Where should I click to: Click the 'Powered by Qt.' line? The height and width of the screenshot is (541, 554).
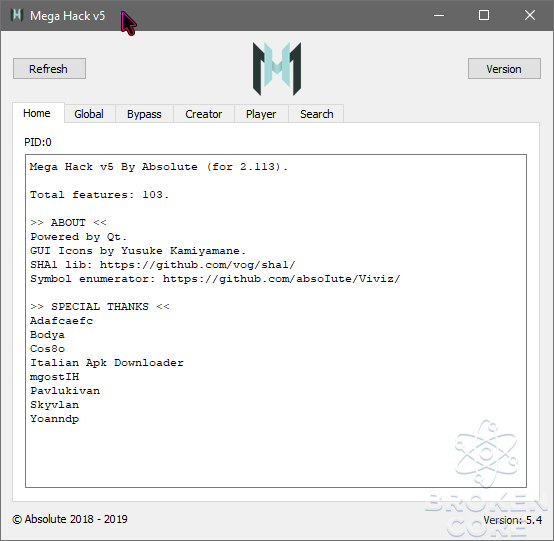pyautogui.click(x=78, y=237)
